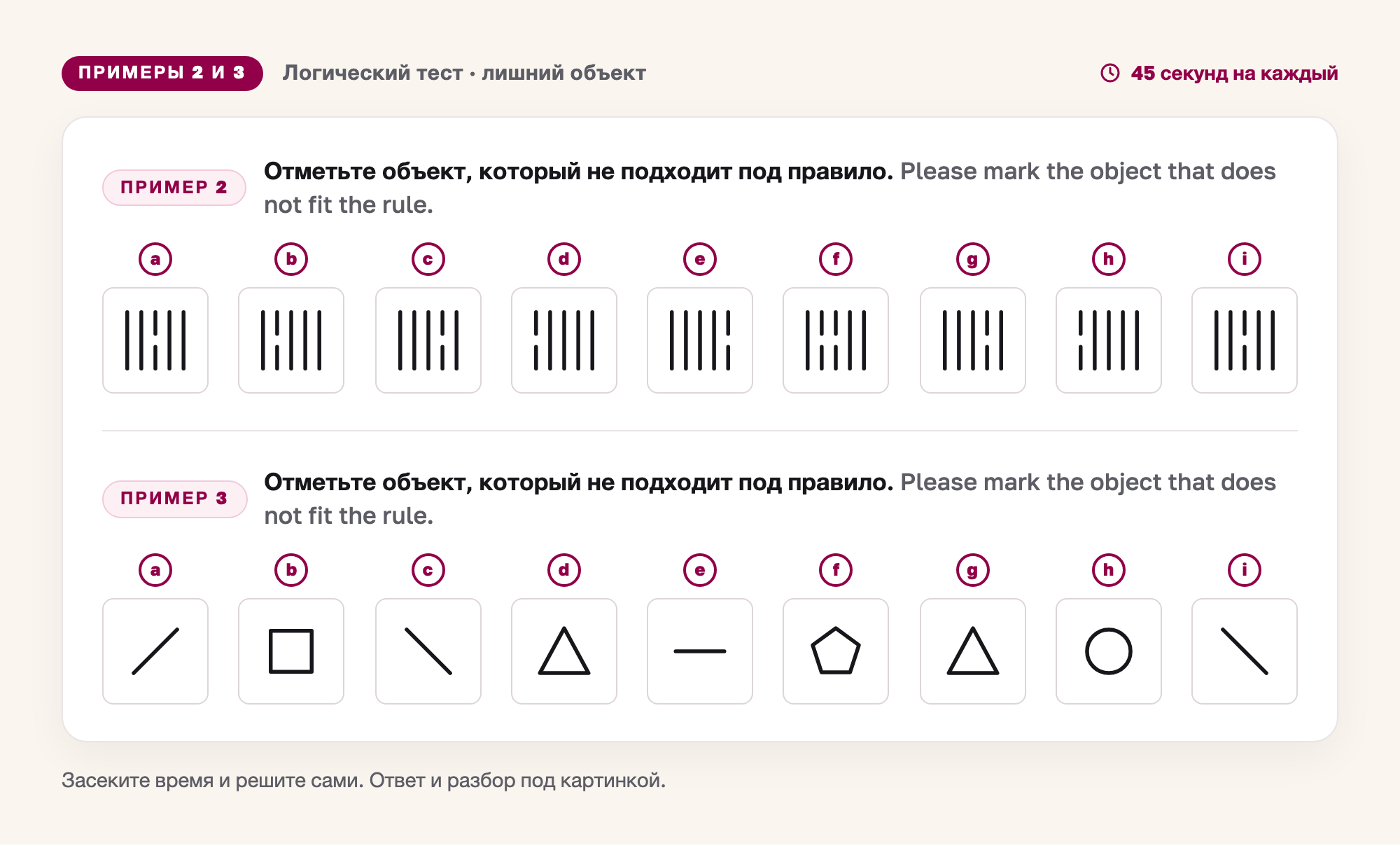Click the ПРИМЕР 2 label pill

click(x=174, y=188)
